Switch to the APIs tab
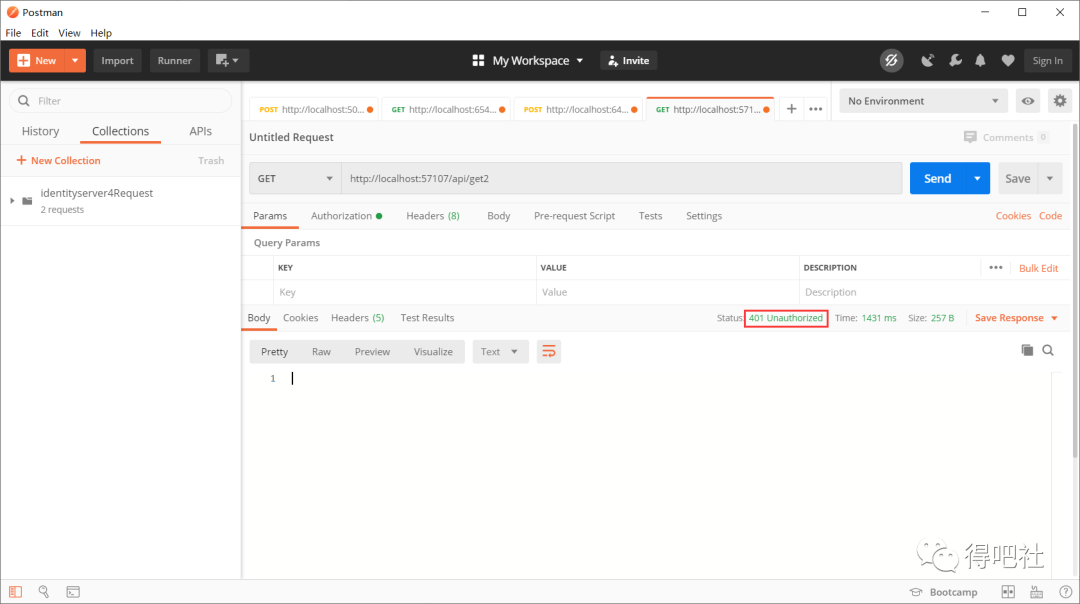Screen dimensions: 1080x604 200,131
